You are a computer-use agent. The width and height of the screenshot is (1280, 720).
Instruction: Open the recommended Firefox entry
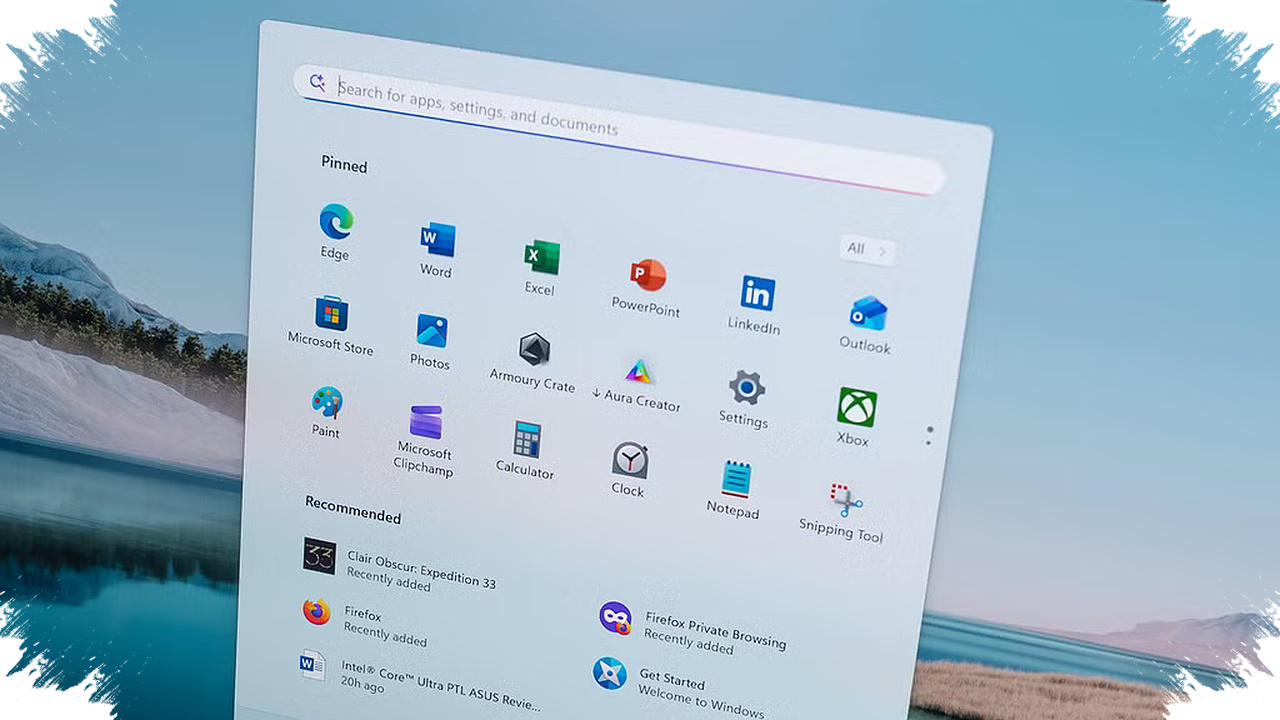click(x=365, y=622)
